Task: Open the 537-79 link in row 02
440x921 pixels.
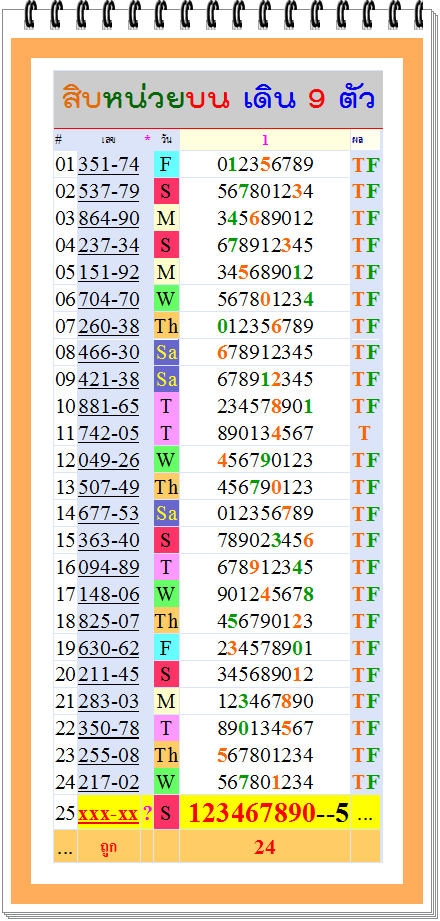Action: [x=109, y=191]
